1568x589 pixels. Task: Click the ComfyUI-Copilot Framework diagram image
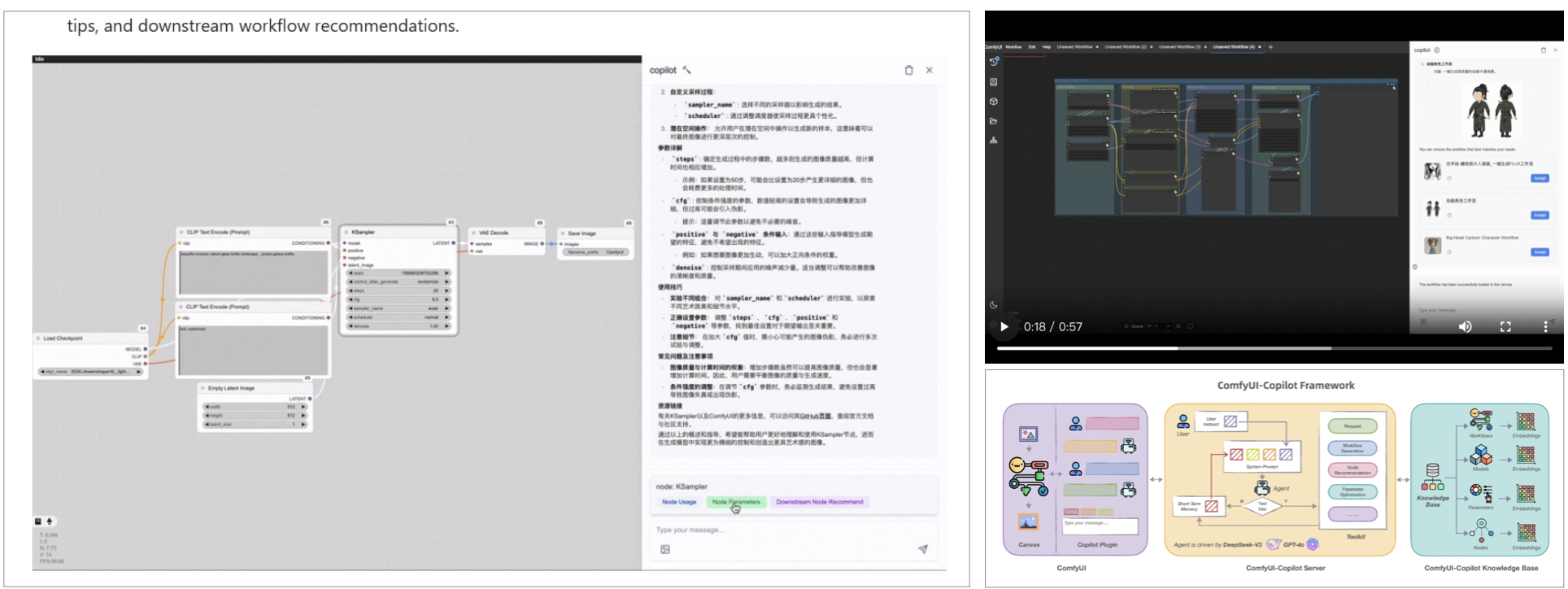(x=1274, y=478)
